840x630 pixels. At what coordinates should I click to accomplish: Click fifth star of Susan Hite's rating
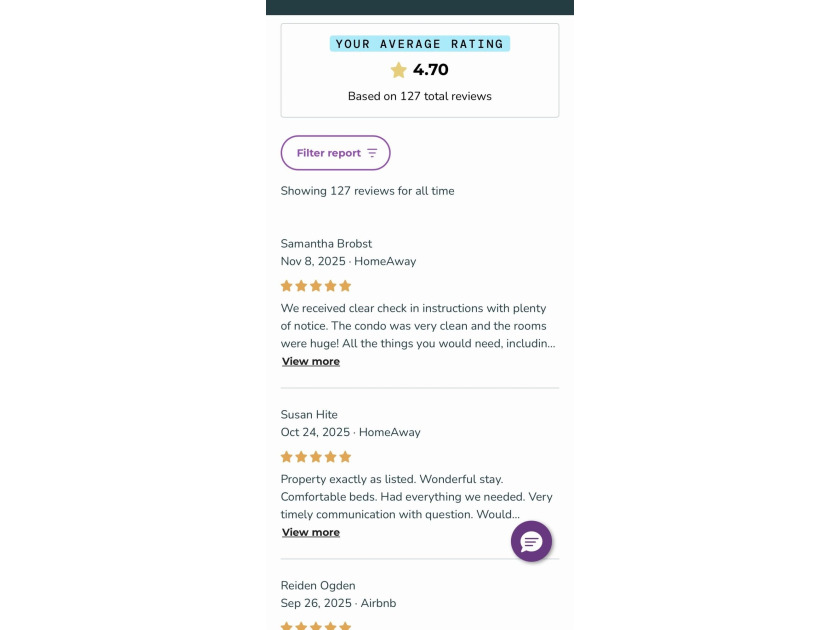click(346, 457)
